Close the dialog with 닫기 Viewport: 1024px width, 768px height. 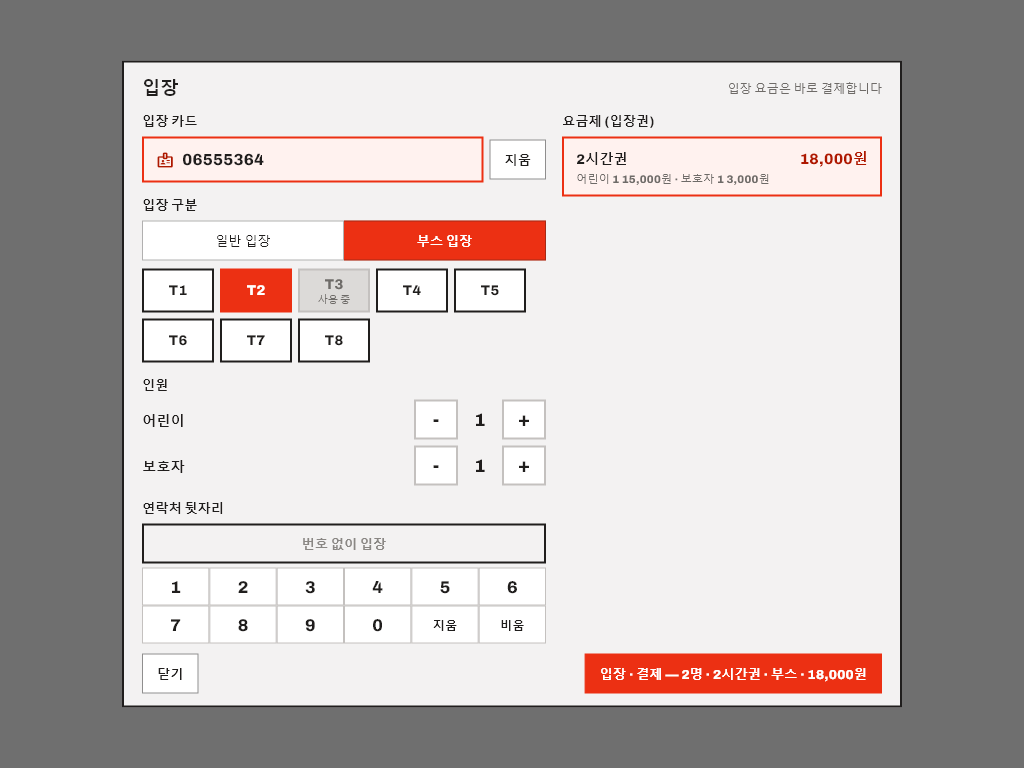pos(170,673)
